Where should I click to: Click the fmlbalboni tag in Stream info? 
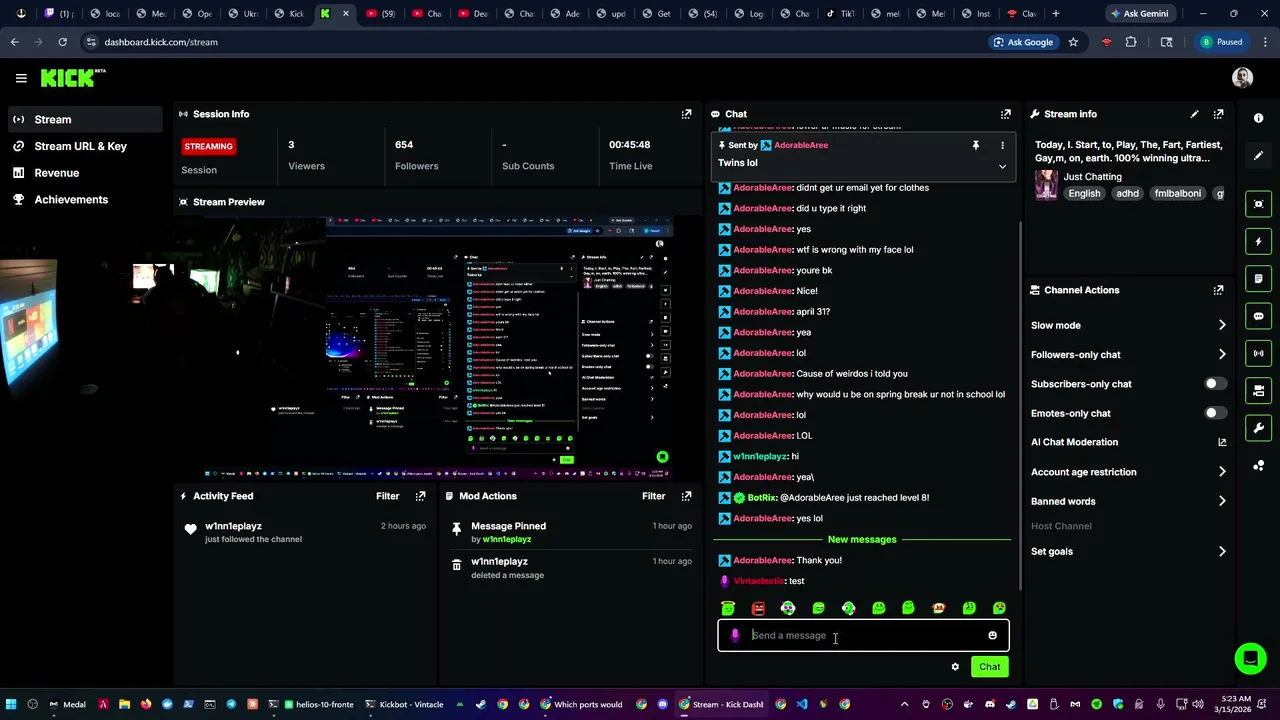point(1177,194)
